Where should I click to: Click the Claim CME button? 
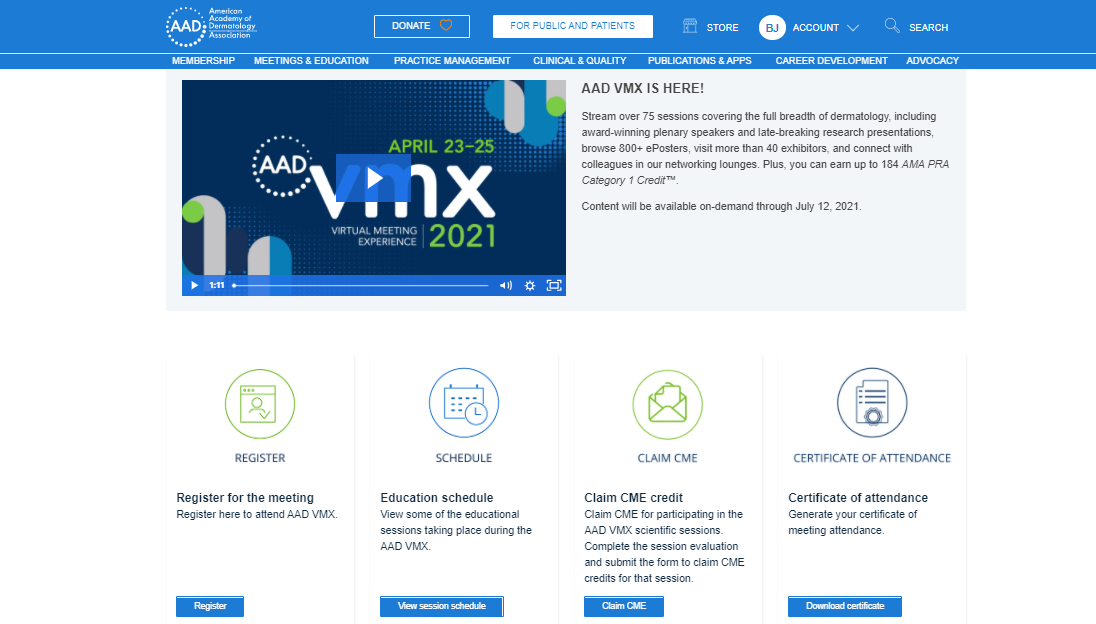click(x=623, y=606)
